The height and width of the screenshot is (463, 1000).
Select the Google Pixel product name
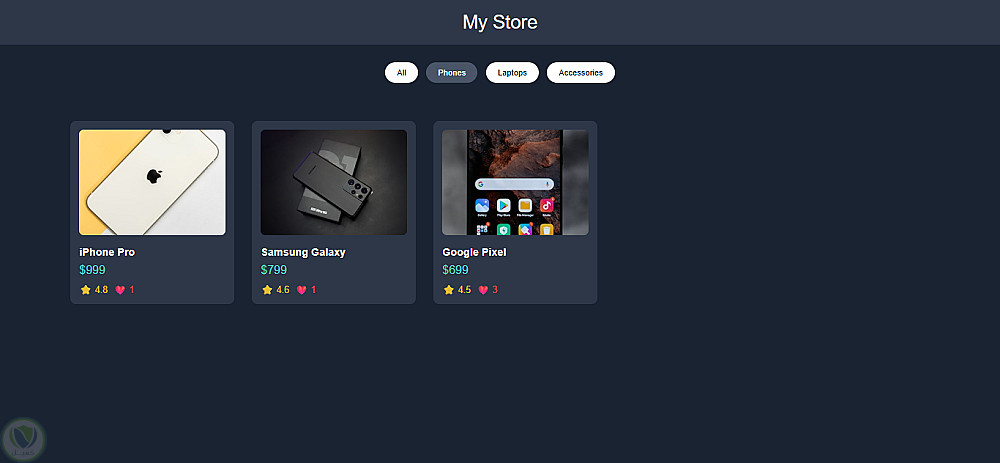pos(474,253)
